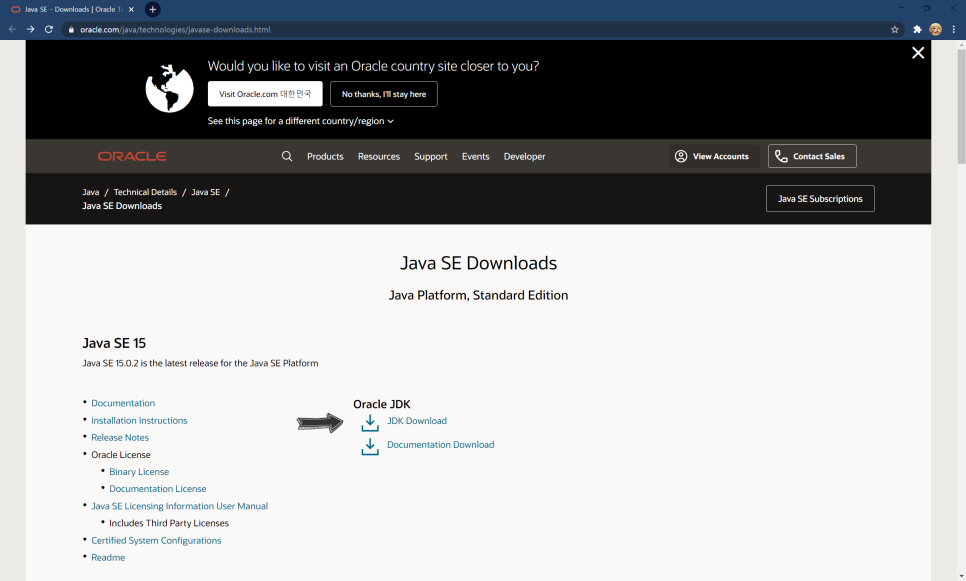Click the address bar URL field
Viewport: 966px width, 581px height.
point(481,30)
